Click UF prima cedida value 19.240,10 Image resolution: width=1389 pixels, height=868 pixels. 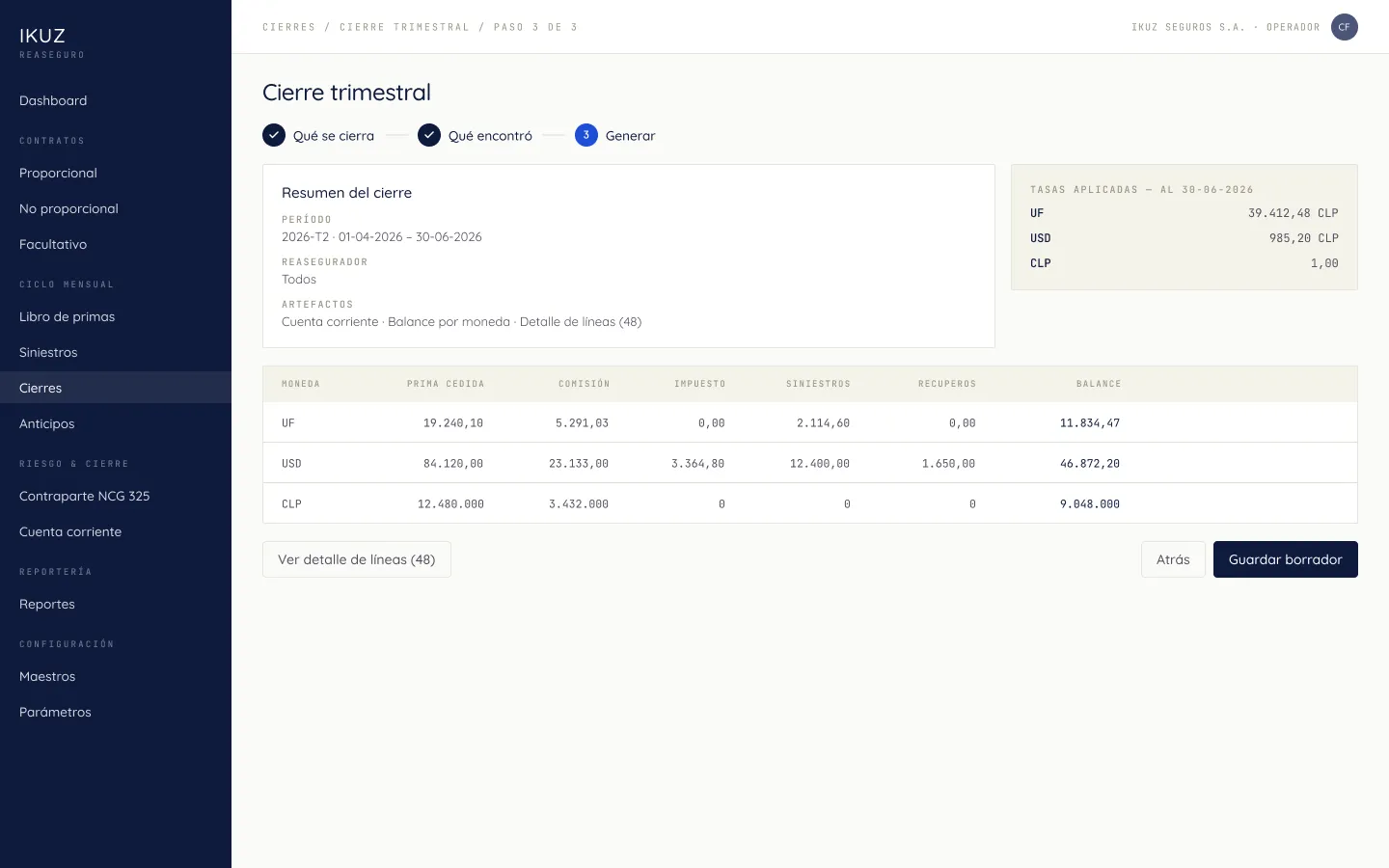pos(453,423)
